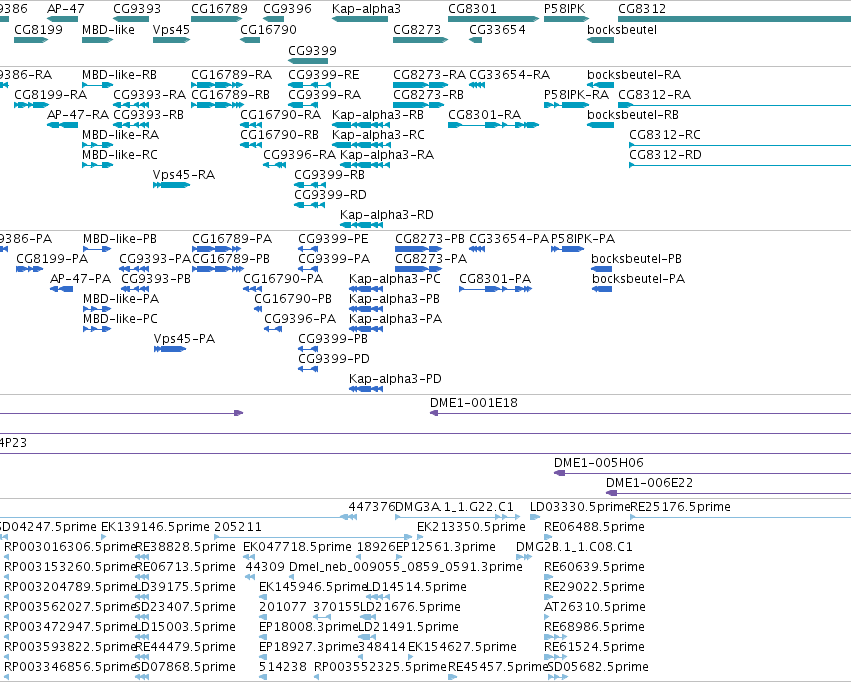The height and width of the screenshot is (682, 851).
Task: Select the CG33654 gene label
Action: click(x=497, y=30)
